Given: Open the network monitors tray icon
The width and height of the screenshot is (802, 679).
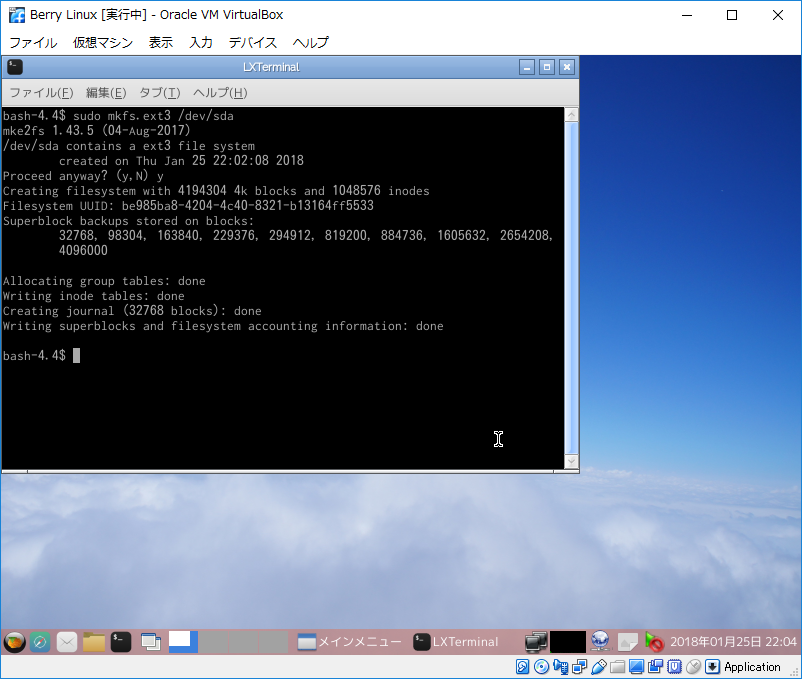Looking at the screenshot, I should point(536,642).
